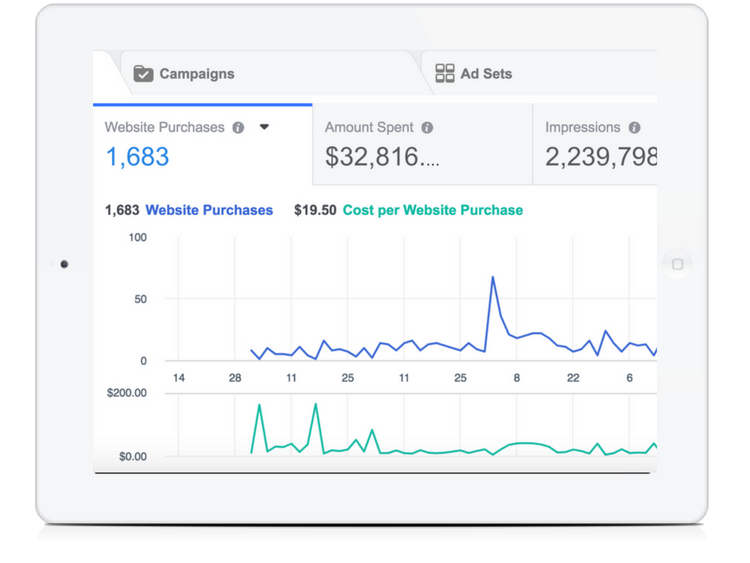Click the highest peak of the blue line
Screen dimensions: 750x563
click(x=493, y=277)
